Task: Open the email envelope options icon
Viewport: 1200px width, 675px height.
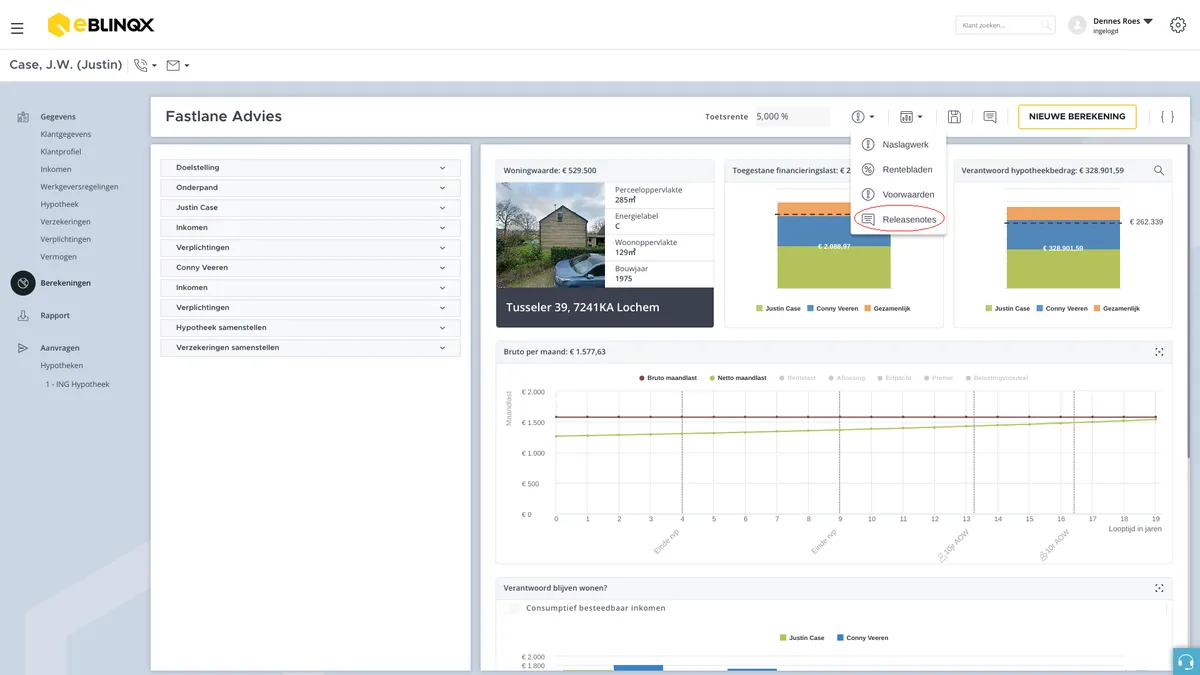Action: [173, 65]
